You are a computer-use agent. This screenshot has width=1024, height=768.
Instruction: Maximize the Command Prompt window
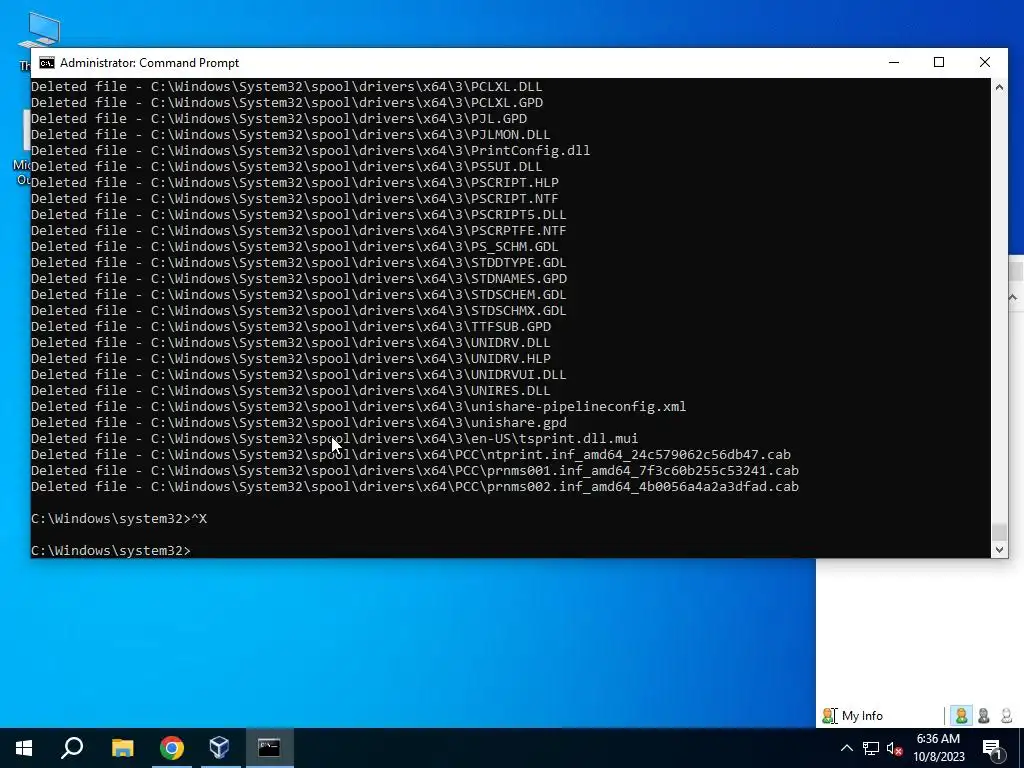939,63
